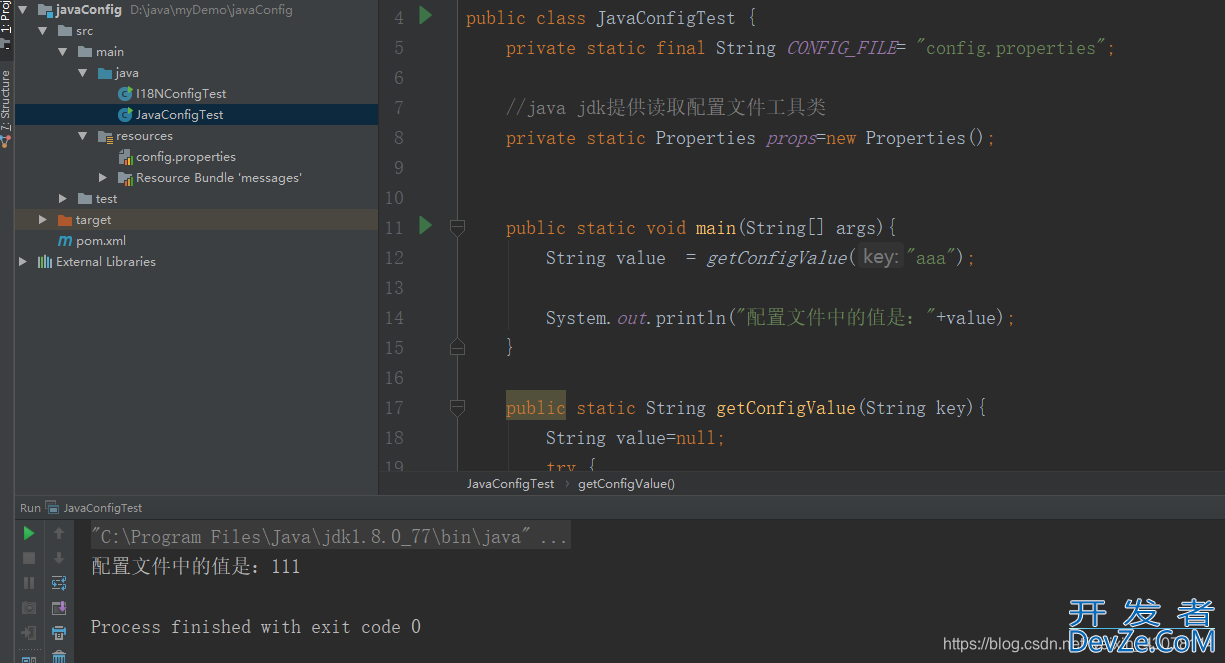This screenshot has height=663, width=1225.
Task: Select the src folder row
Action: tap(196, 31)
